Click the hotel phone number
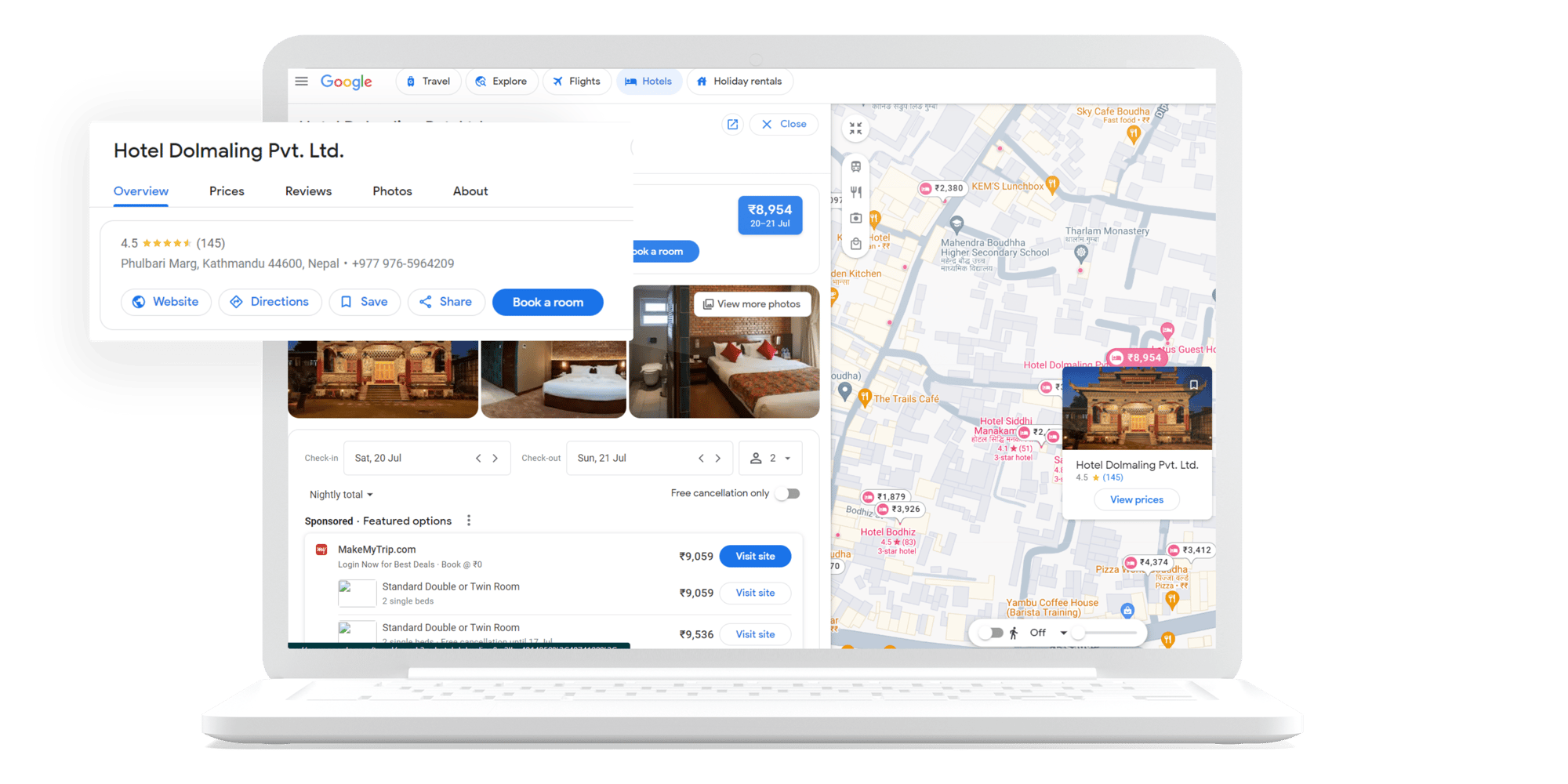Screen dimensions: 1568x784 point(403,264)
